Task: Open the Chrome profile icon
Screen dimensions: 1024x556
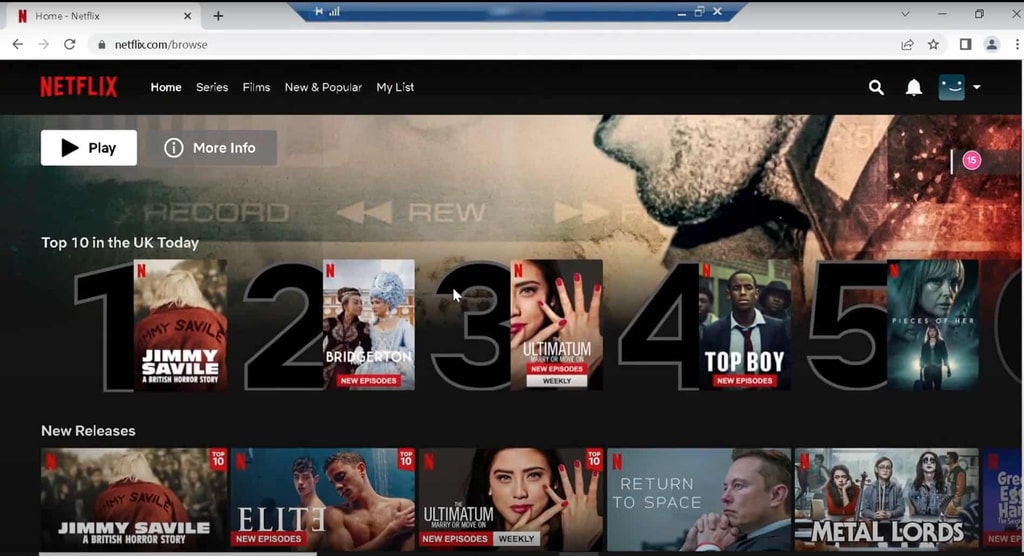Action: click(991, 44)
